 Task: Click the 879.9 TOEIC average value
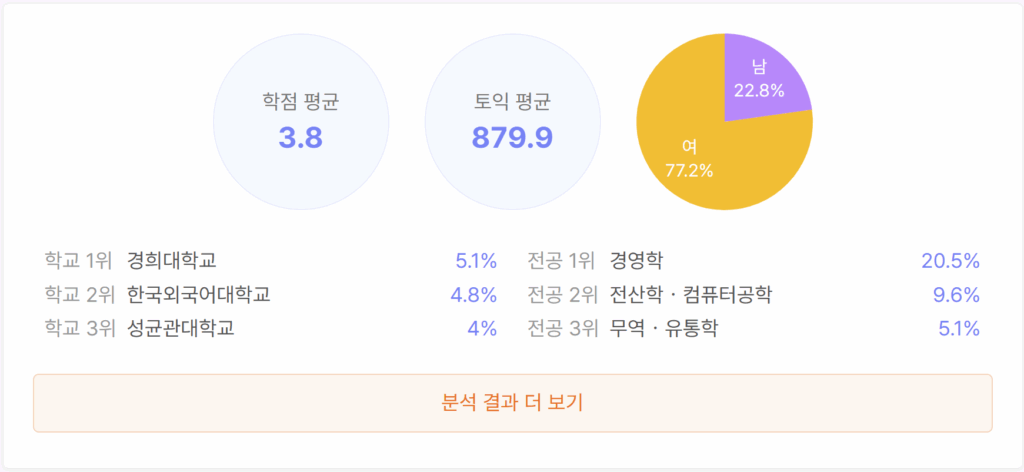coord(512,138)
